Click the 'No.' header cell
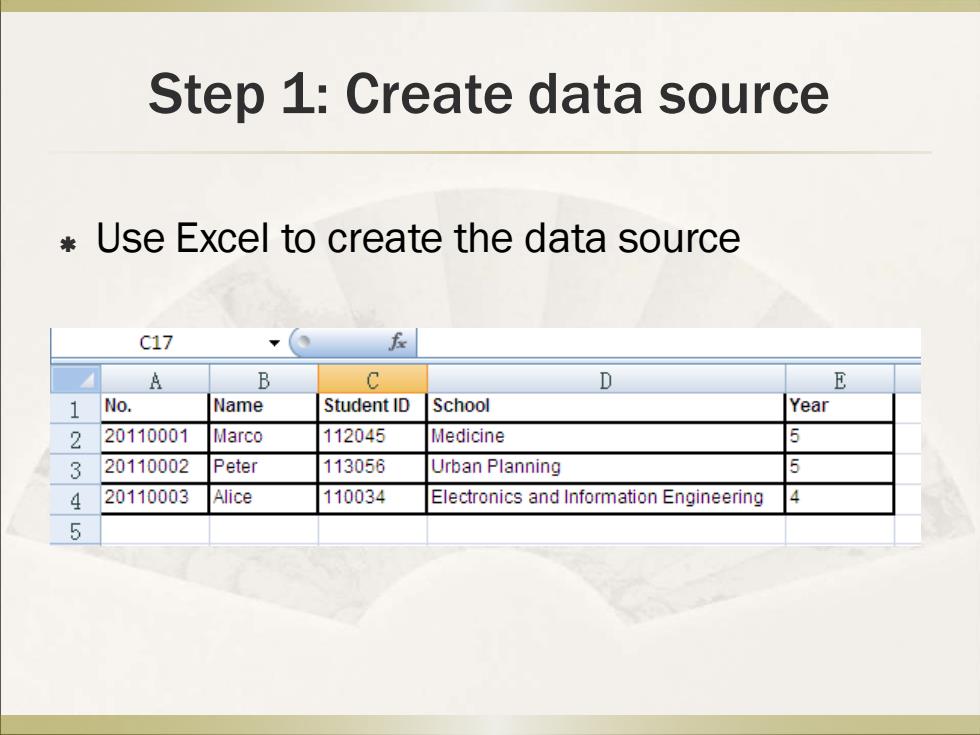The height and width of the screenshot is (735, 980). point(154,408)
